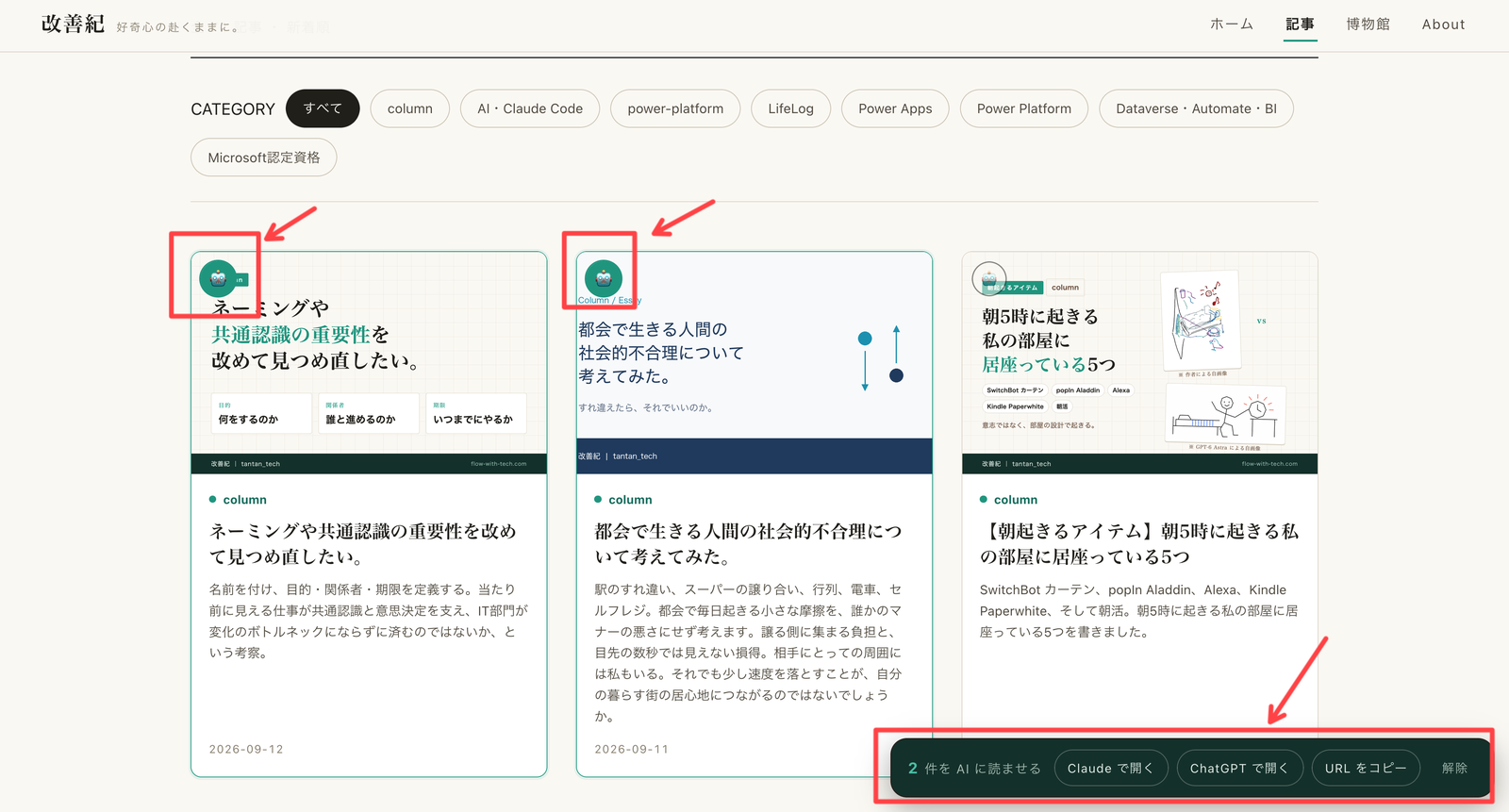Choose the Microsoft認定資格 category chip
Viewport: 1509px width, 812px height.
[x=264, y=157]
